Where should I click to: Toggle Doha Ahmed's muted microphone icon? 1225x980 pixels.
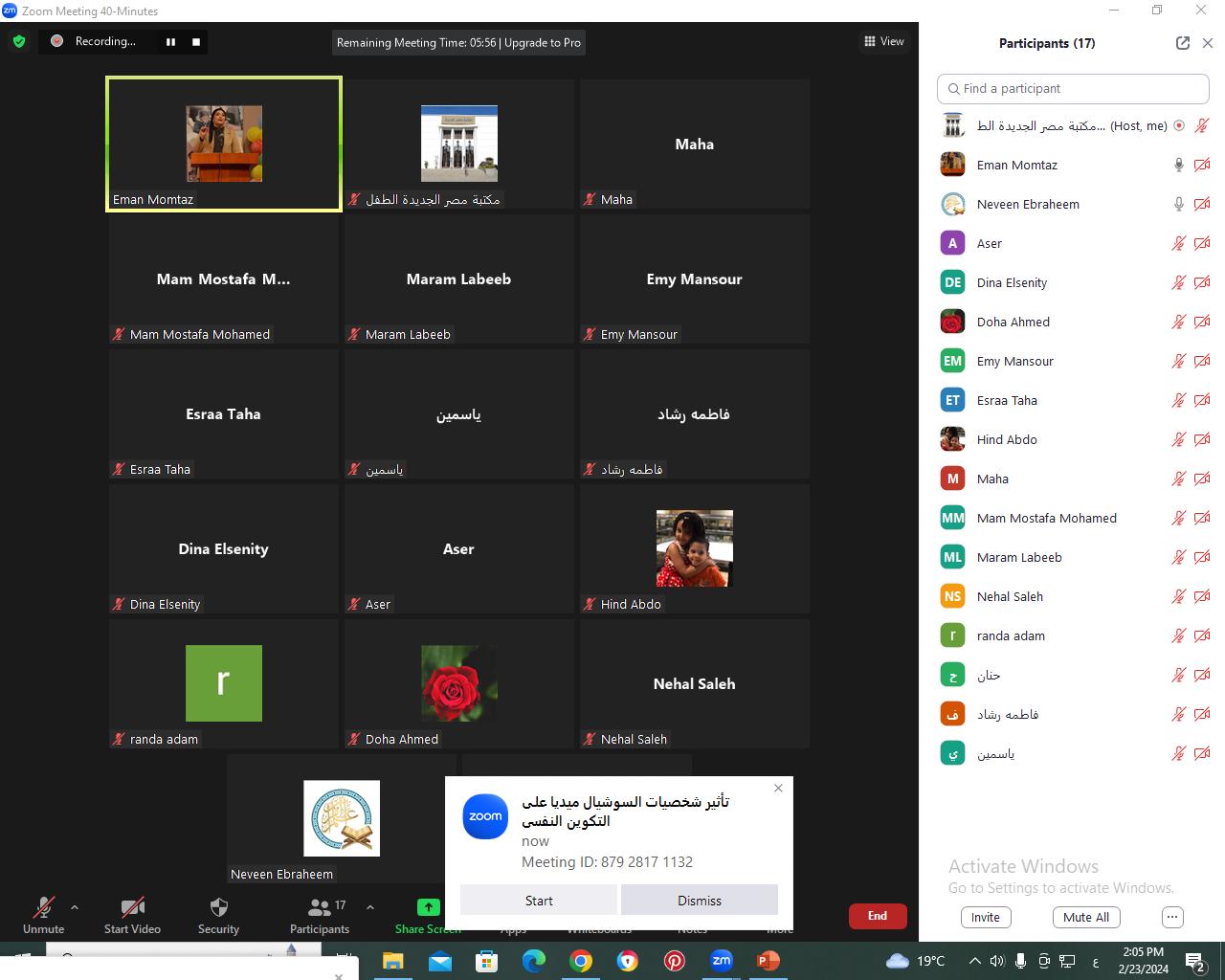1179,322
